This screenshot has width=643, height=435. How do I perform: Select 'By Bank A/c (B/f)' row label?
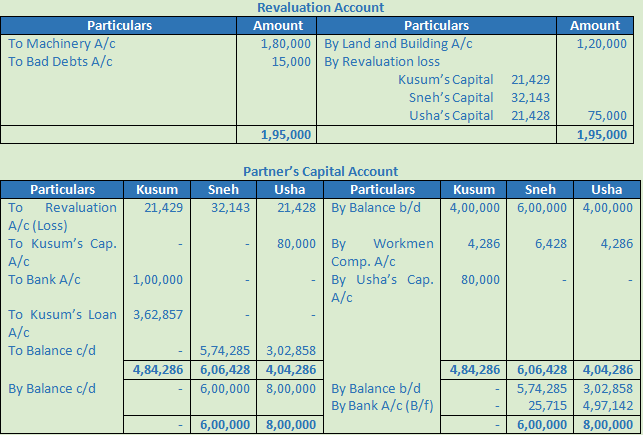382,405
